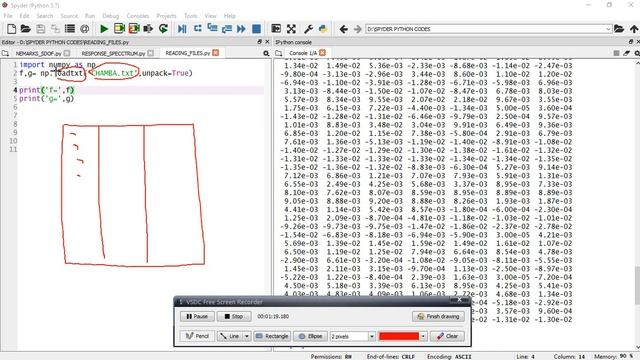The image size is (640, 360).
Task: Open the Consoles menu
Action: tap(138, 16)
